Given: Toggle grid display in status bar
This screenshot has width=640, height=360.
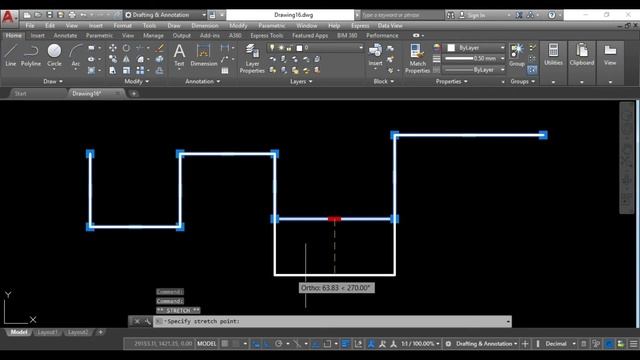Looking at the screenshot, I should pyautogui.click(x=224, y=344).
